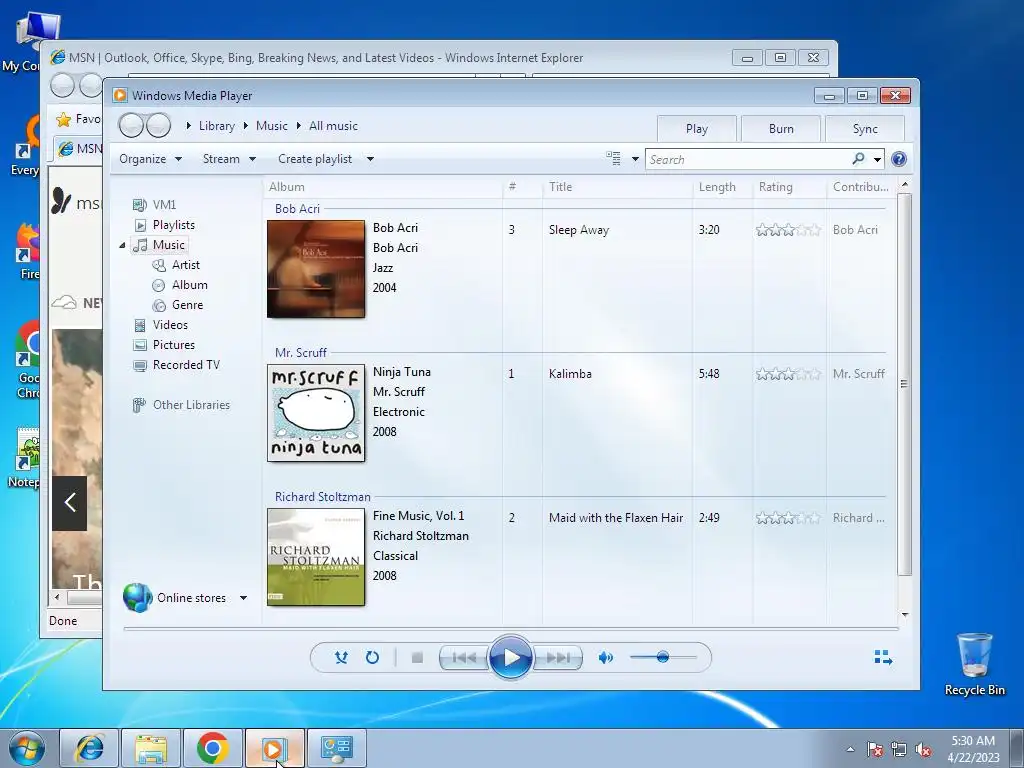
Task: Open the Create playlist dropdown arrow
Action: pos(370,159)
